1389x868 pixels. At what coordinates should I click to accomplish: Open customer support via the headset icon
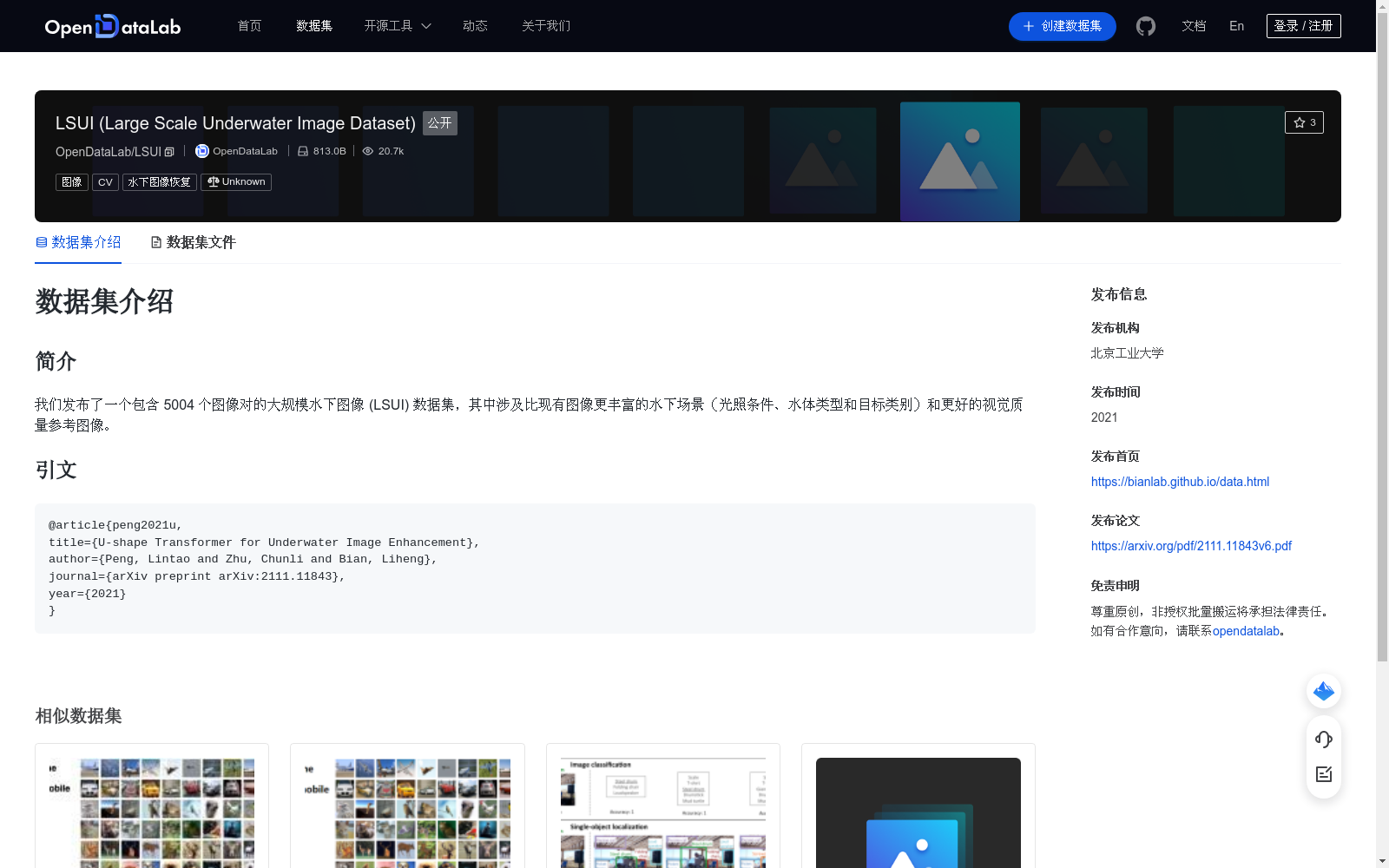1323,740
